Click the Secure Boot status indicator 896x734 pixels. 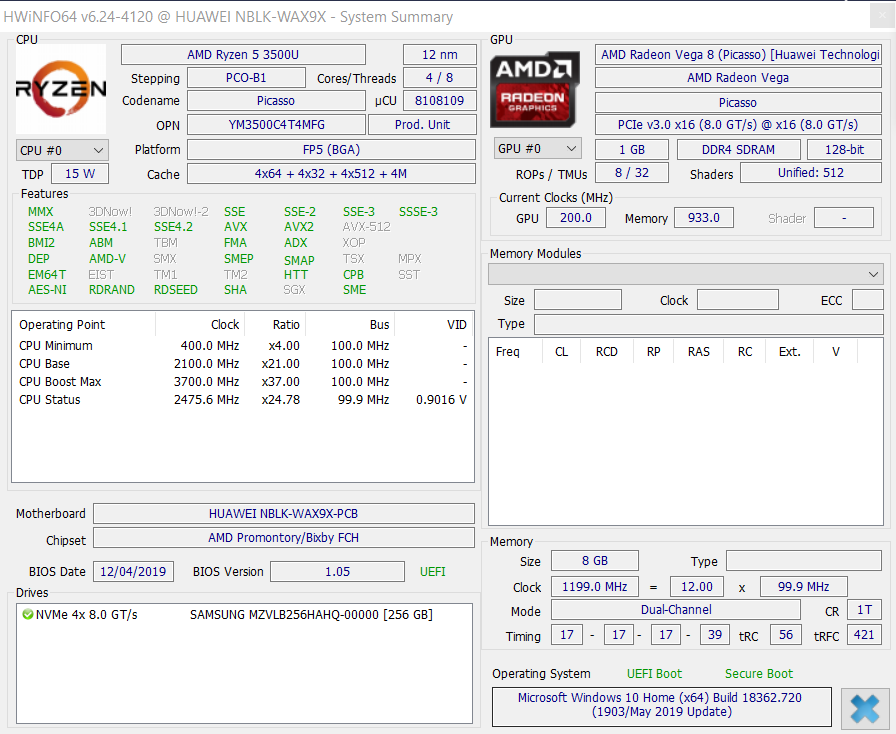tap(758, 674)
